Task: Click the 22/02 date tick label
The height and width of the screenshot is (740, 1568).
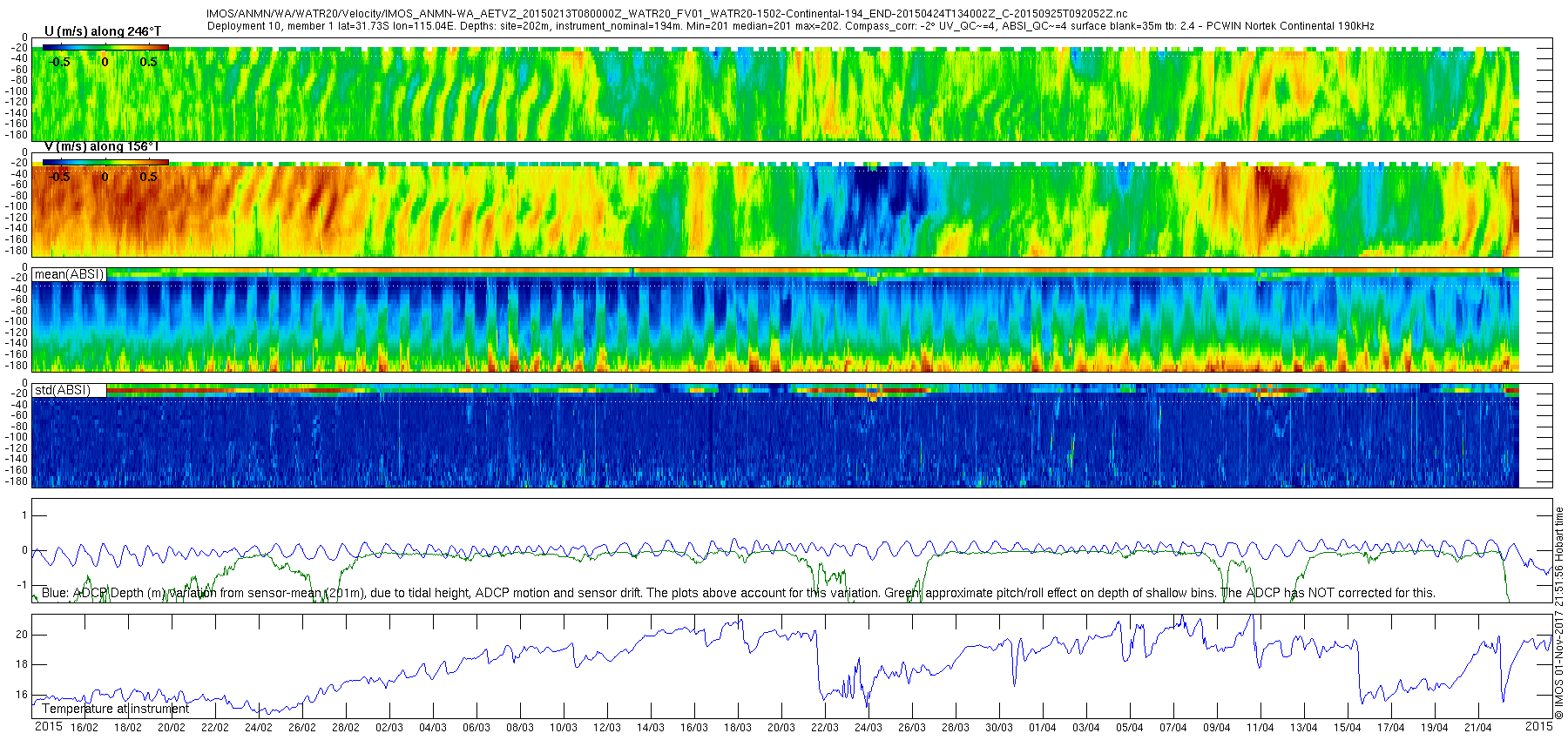Action: (215, 728)
